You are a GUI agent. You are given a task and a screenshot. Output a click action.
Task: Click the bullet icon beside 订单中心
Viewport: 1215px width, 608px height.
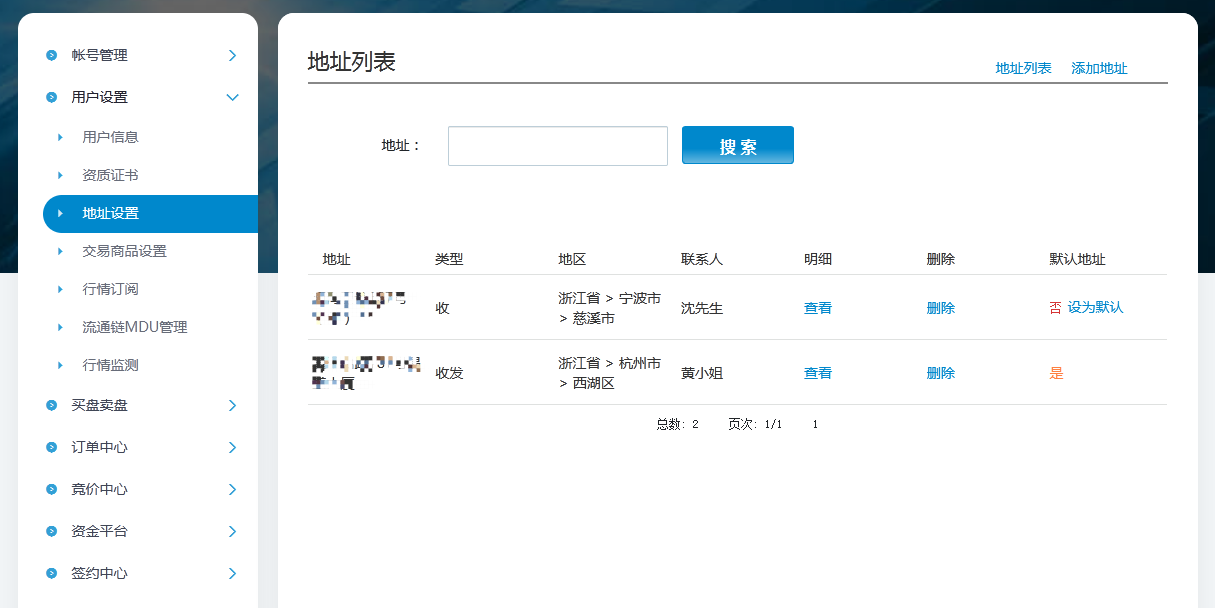point(52,447)
